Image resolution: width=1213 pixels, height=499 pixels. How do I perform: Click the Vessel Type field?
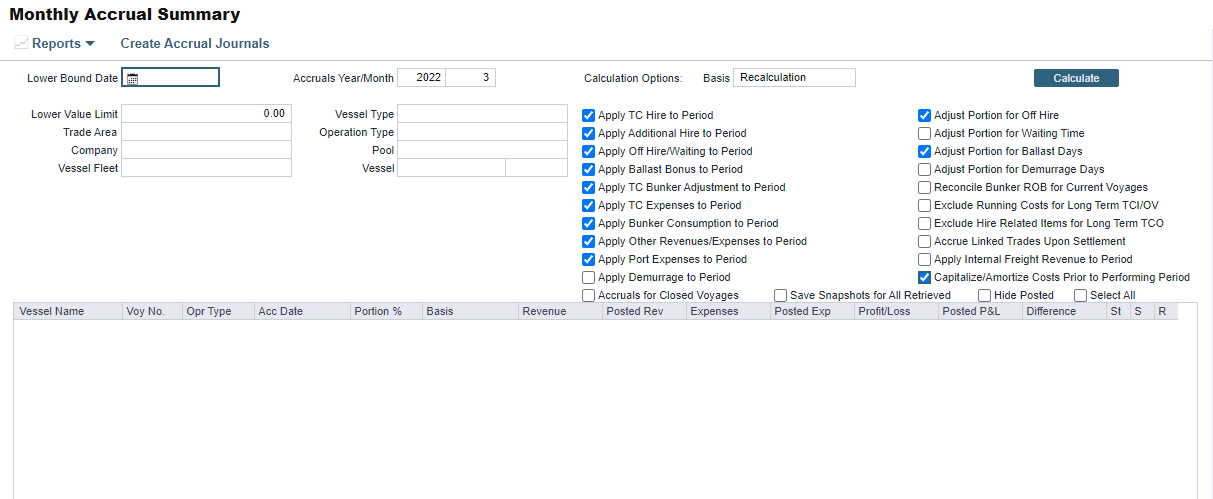coord(482,115)
